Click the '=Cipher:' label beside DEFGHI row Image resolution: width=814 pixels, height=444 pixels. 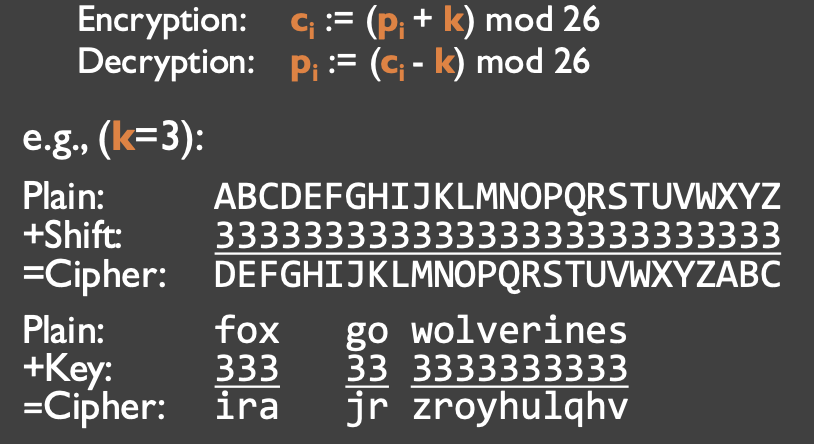94,276
